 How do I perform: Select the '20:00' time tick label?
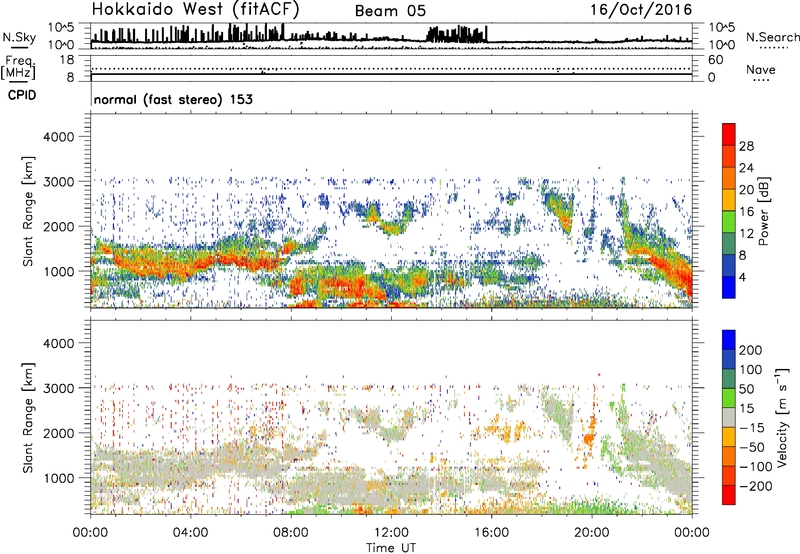(591, 533)
